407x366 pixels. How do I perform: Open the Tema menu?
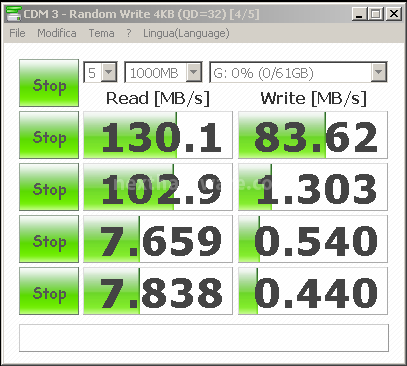(x=101, y=33)
